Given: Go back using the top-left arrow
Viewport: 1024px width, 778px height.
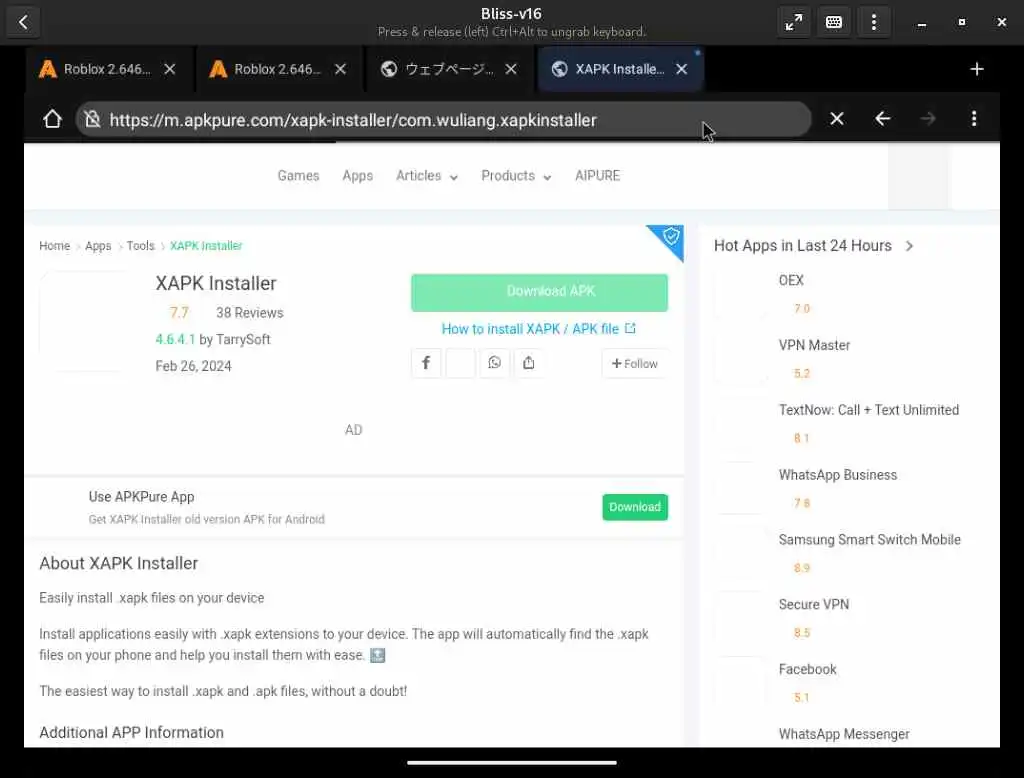Looking at the screenshot, I should point(24,22).
